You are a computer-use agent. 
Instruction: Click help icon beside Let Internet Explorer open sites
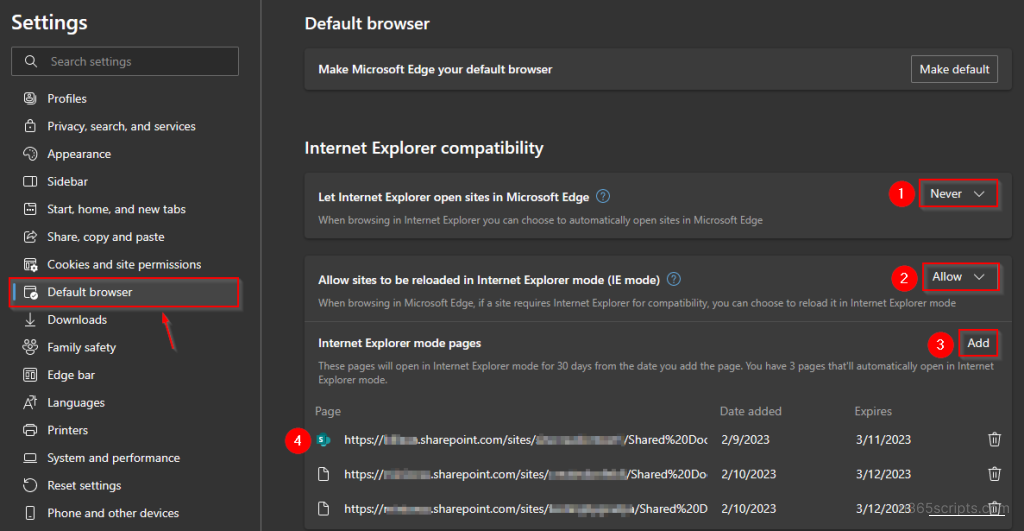pos(603,196)
